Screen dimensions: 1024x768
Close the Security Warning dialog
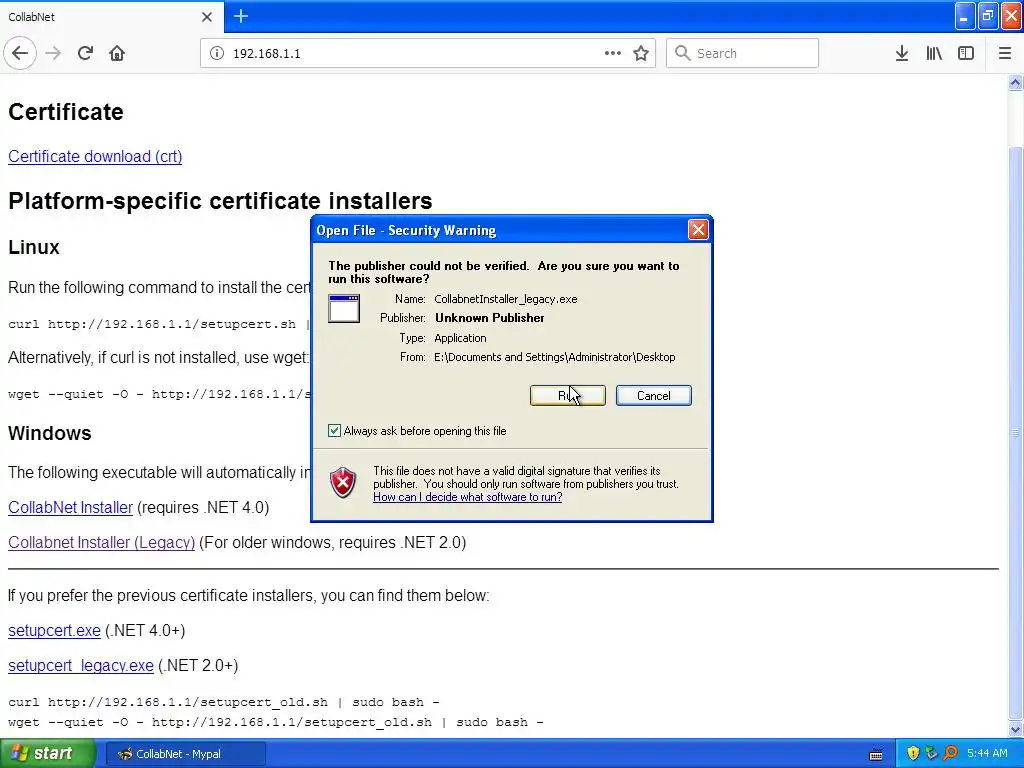click(x=698, y=229)
